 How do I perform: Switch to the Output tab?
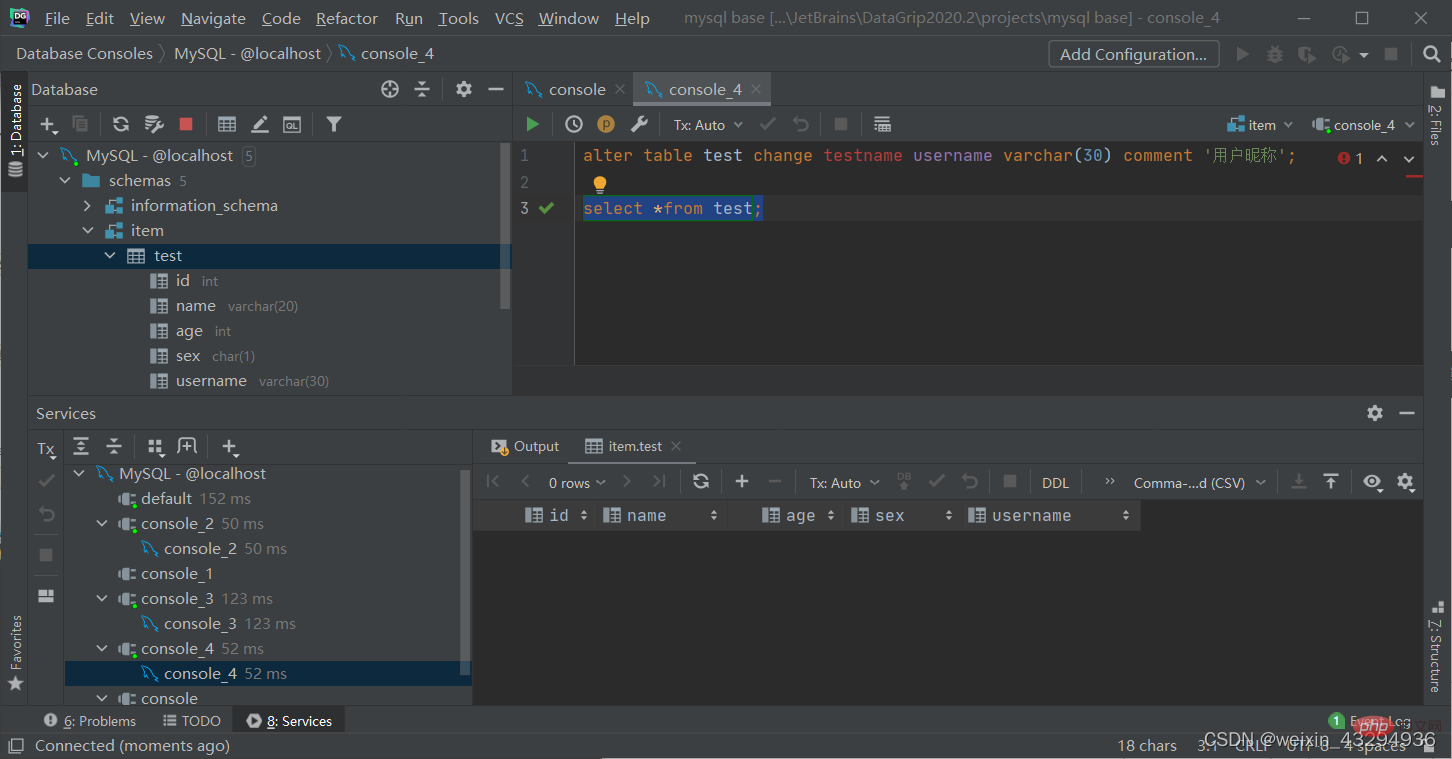pyautogui.click(x=525, y=446)
